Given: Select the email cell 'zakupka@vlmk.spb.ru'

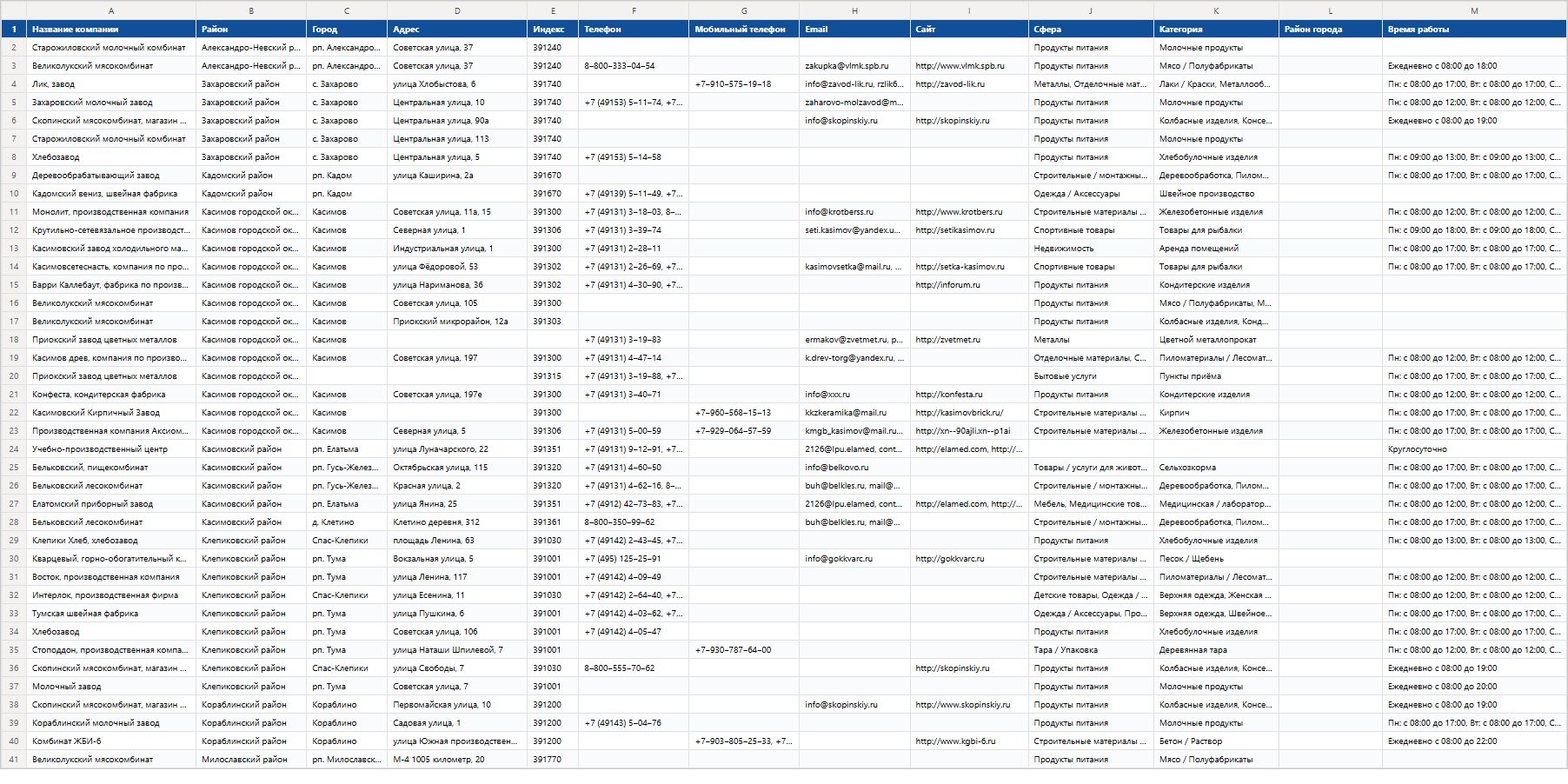Looking at the screenshot, I should [x=854, y=66].
